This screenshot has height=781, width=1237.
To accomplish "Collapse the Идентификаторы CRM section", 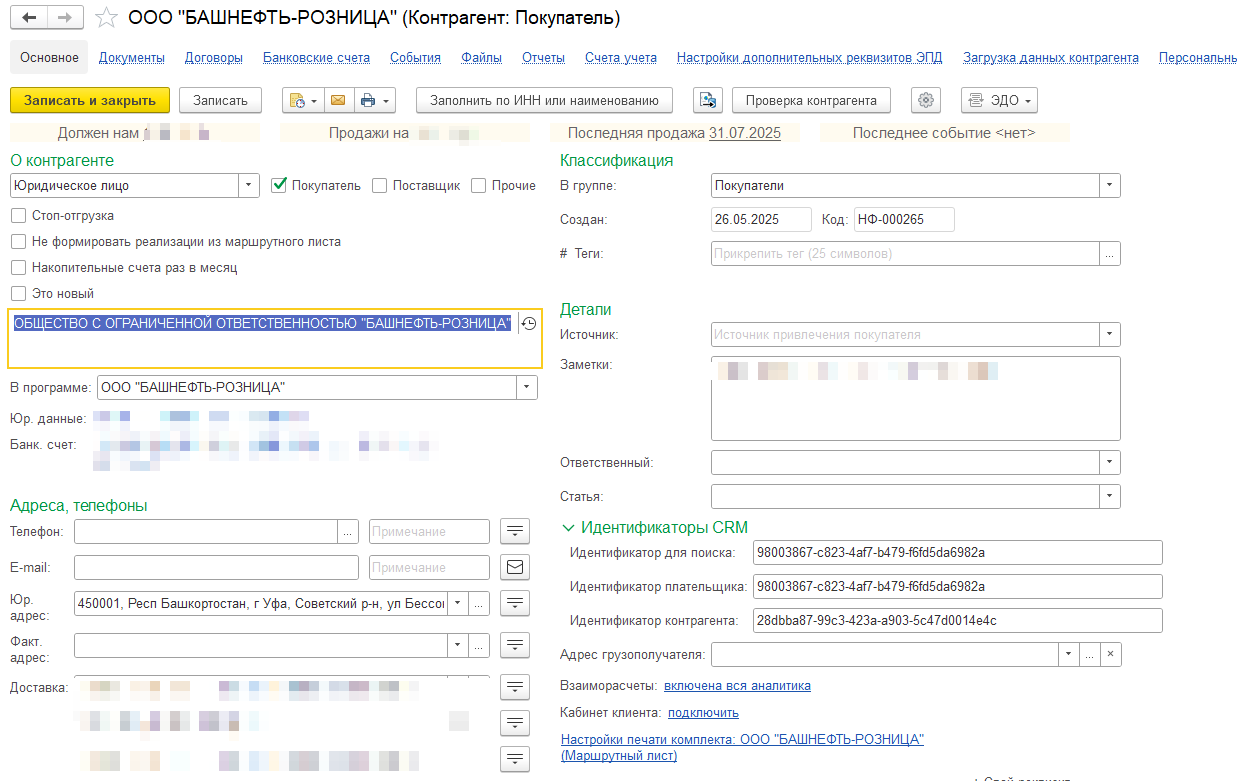I will [x=568, y=527].
